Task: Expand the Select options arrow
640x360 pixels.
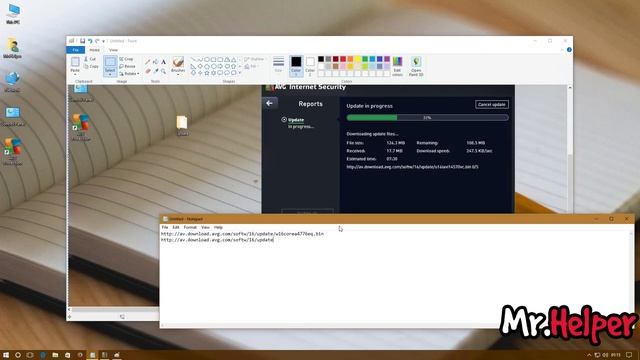Action: pos(110,74)
